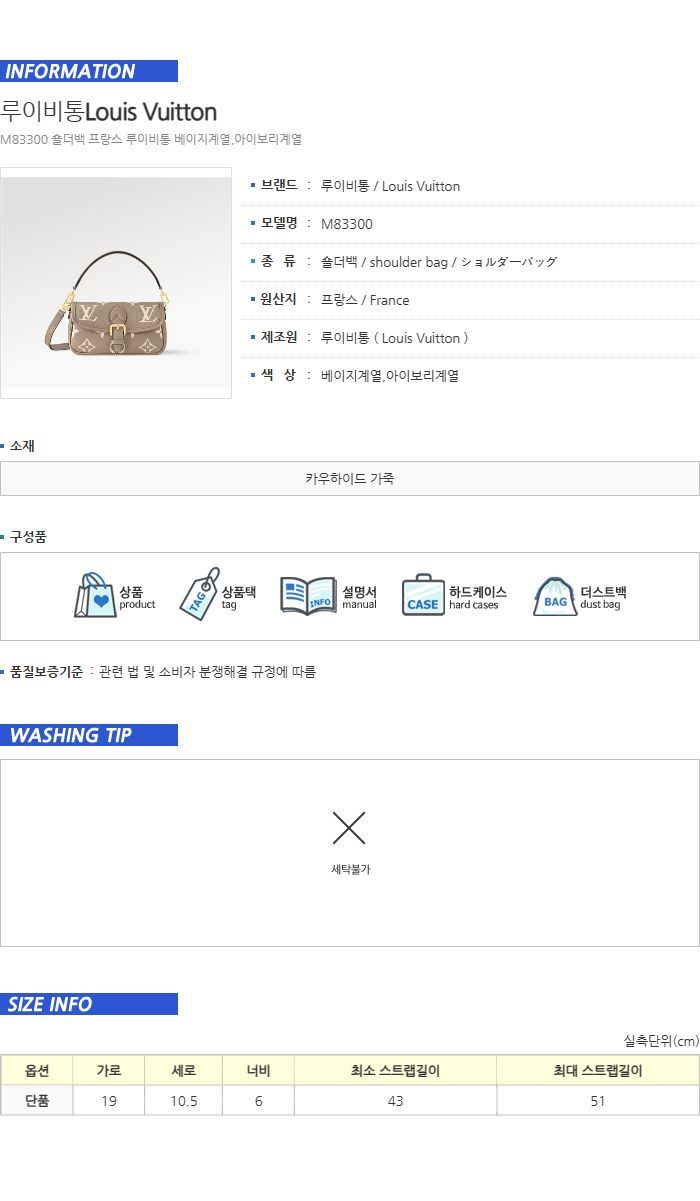Click the 가로 column header
This screenshot has width=700, height=1201.
[109, 1070]
